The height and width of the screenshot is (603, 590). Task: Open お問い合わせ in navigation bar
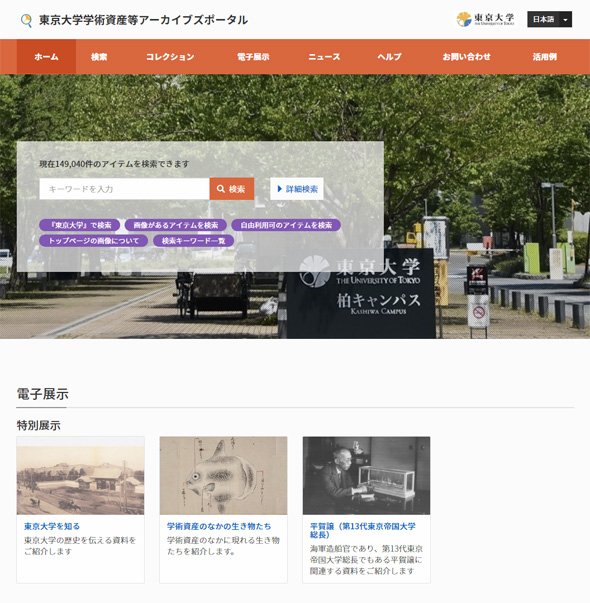click(x=466, y=57)
